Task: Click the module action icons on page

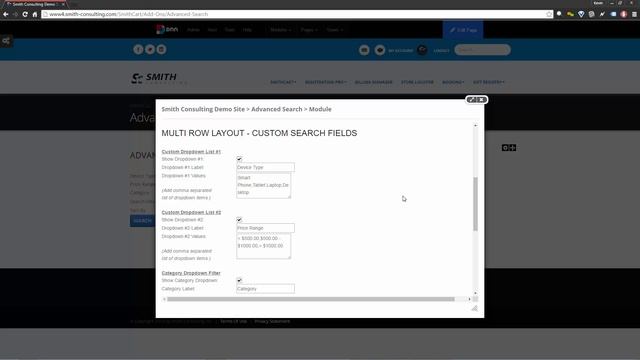Action: tap(509, 148)
